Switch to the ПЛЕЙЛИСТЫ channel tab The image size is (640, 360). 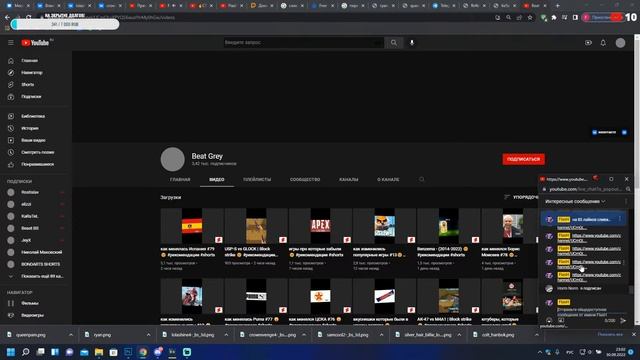point(257,180)
